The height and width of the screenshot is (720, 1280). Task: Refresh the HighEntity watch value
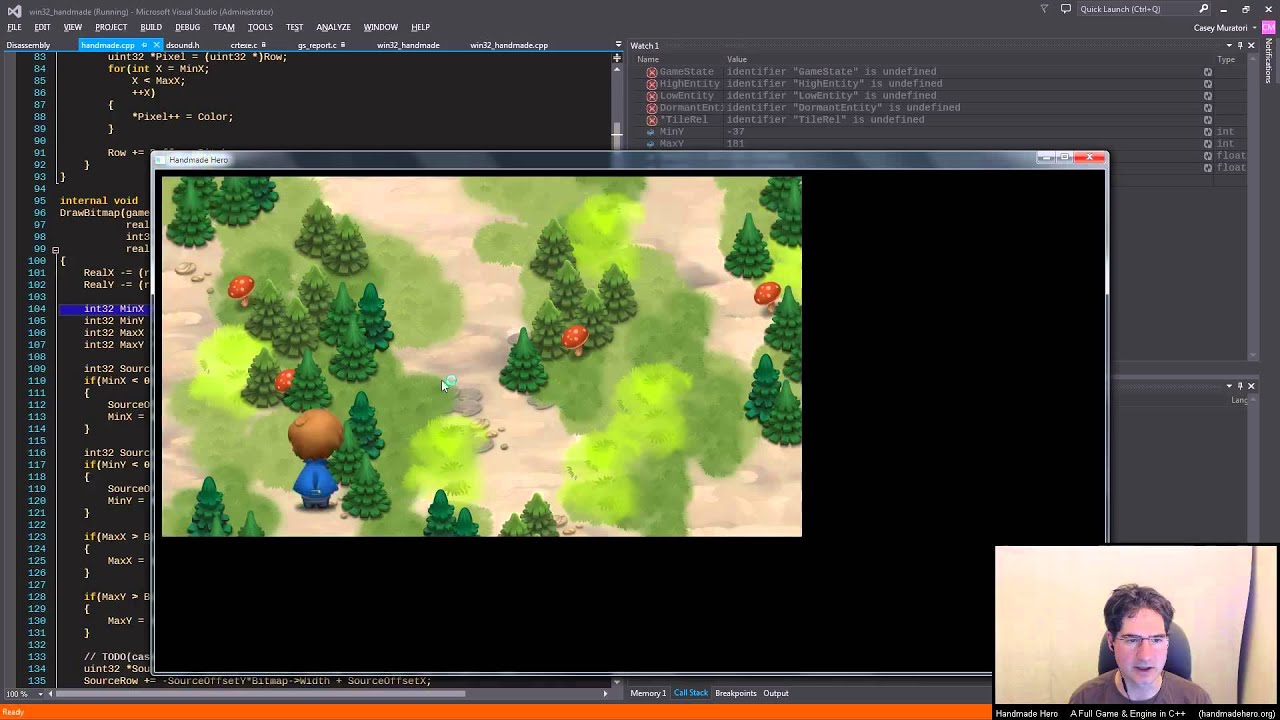[1207, 84]
